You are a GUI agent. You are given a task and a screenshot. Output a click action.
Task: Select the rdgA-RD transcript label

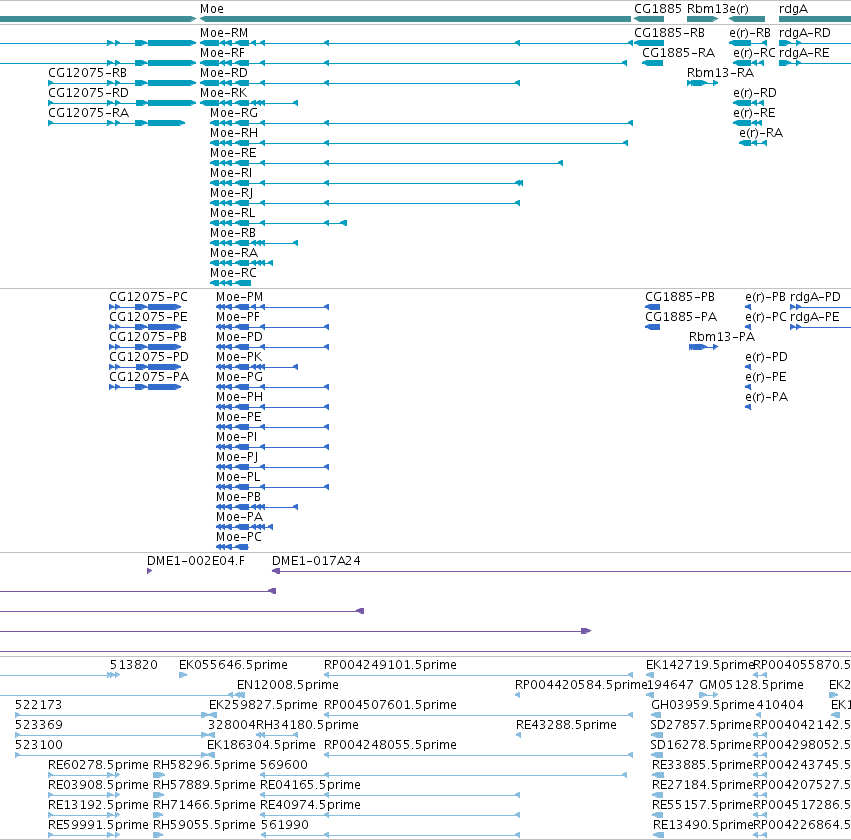805,33
